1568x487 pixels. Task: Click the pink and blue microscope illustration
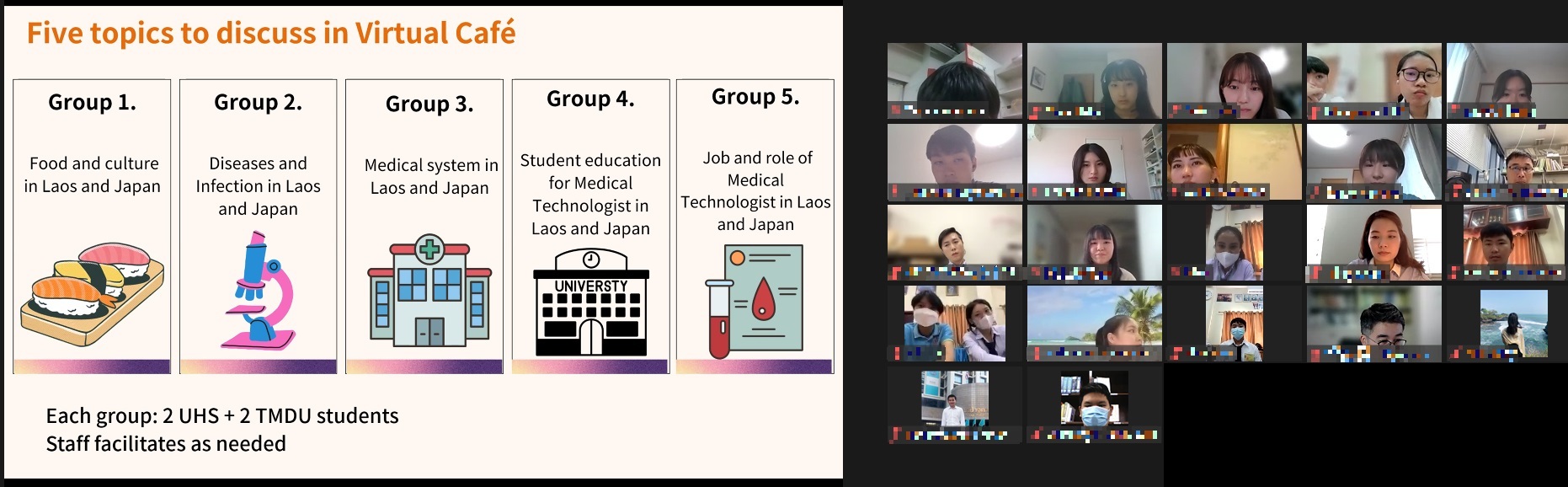259,291
